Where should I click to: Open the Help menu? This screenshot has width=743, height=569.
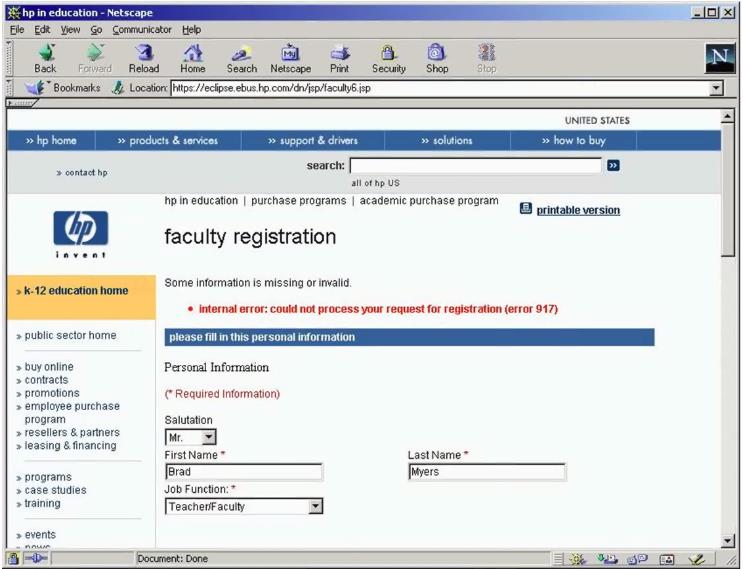click(191, 30)
